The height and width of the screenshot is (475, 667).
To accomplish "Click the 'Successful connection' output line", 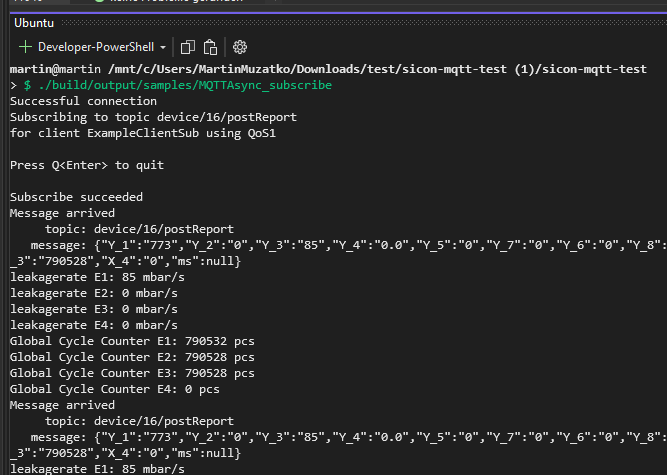I will point(83,101).
